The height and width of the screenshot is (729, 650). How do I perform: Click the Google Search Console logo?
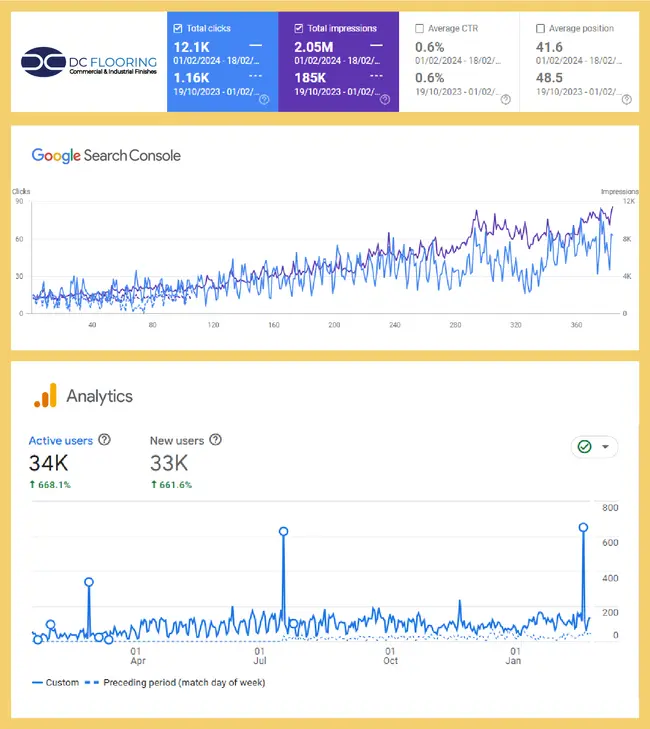pos(106,156)
